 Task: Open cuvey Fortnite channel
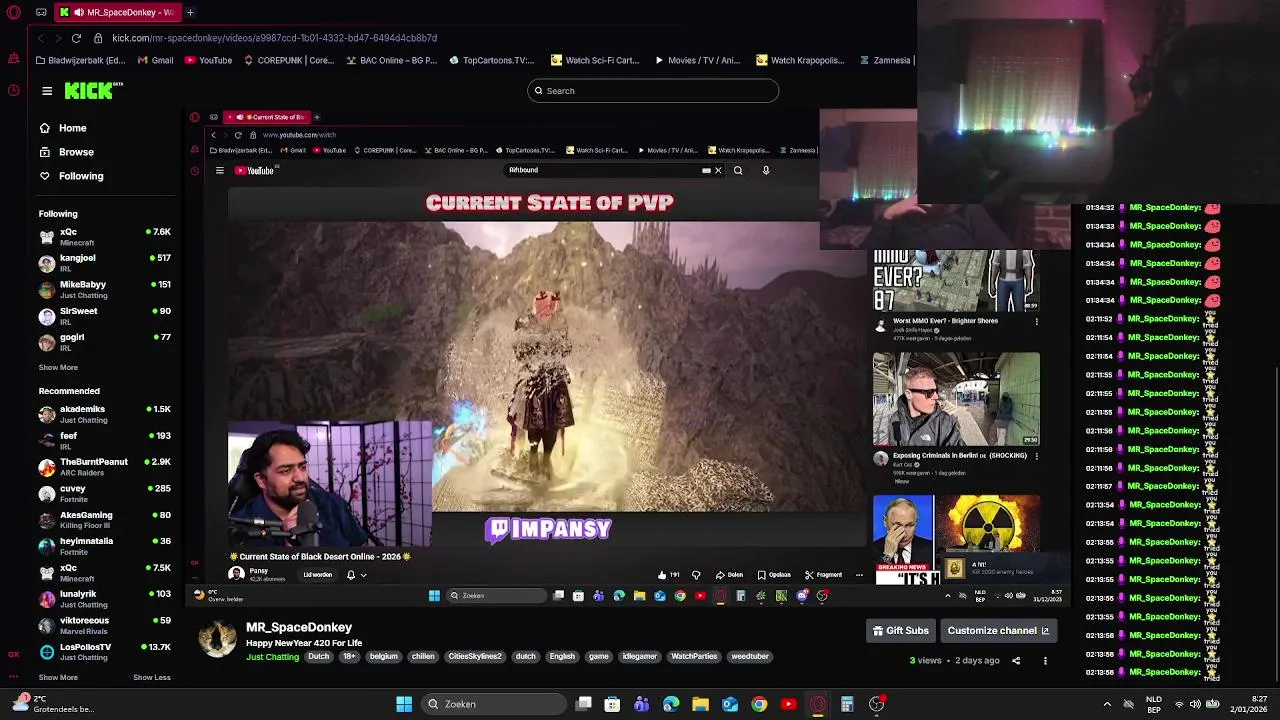pyautogui.click(x=105, y=493)
